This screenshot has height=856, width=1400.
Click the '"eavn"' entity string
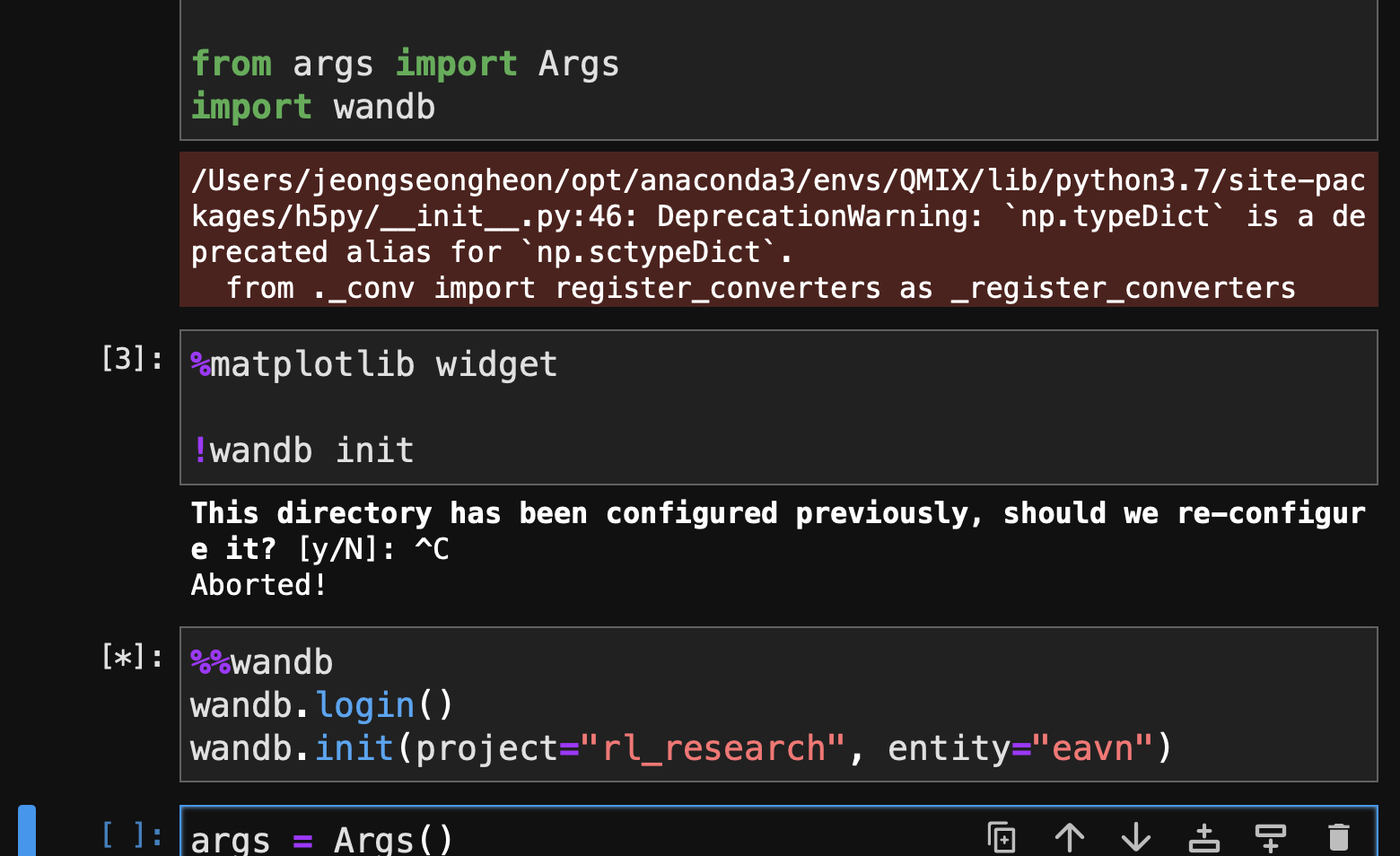(1093, 748)
